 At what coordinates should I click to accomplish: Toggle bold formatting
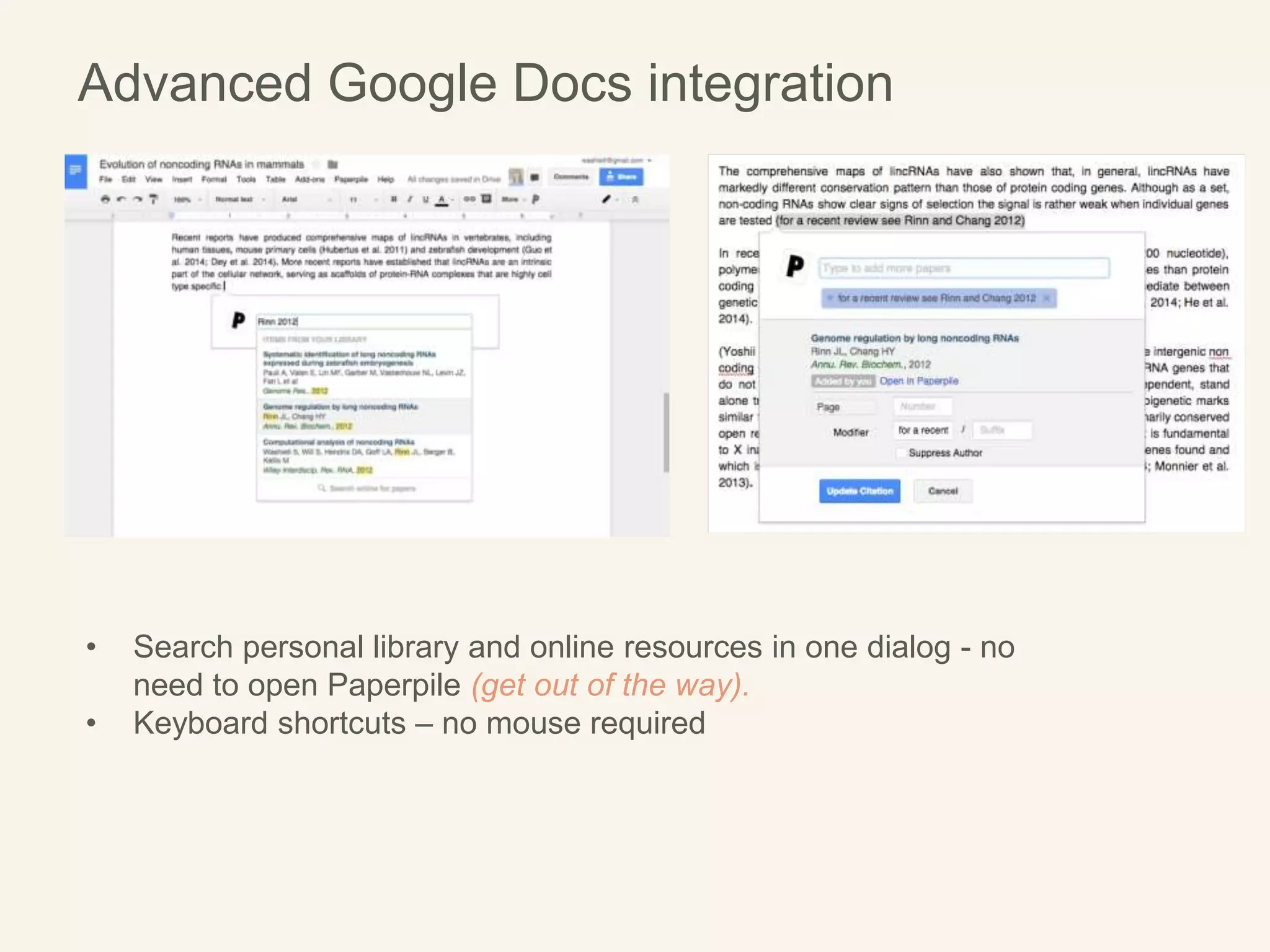coord(394,200)
